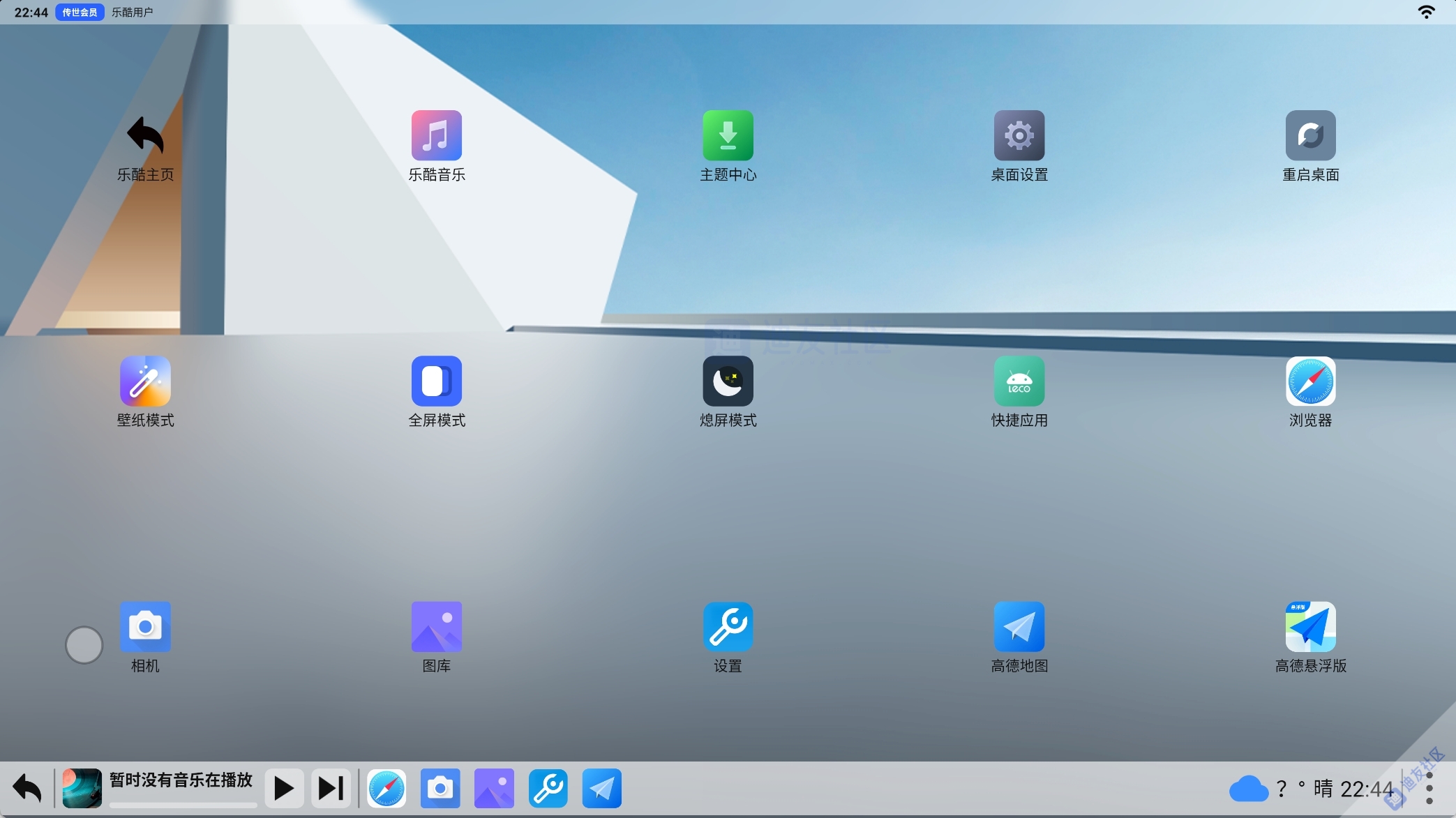Click the music progress bar in dock
The image size is (1456, 818).
click(183, 805)
